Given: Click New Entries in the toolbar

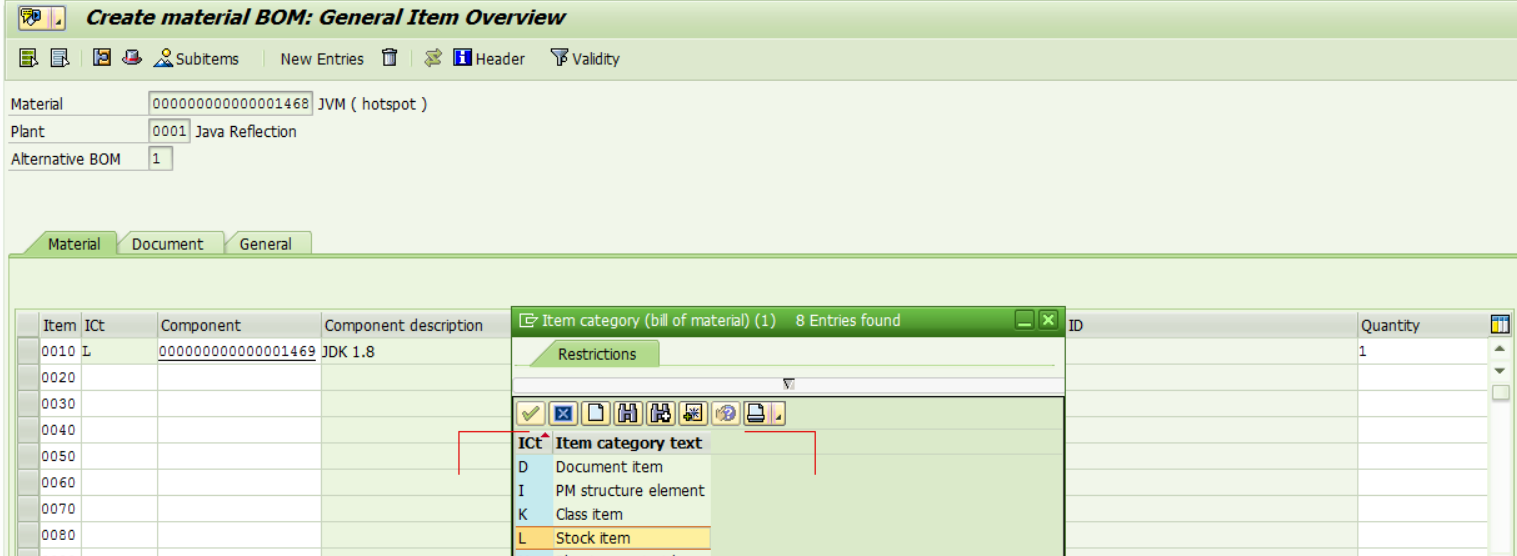Looking at the screenshot, I should point(322,59).
